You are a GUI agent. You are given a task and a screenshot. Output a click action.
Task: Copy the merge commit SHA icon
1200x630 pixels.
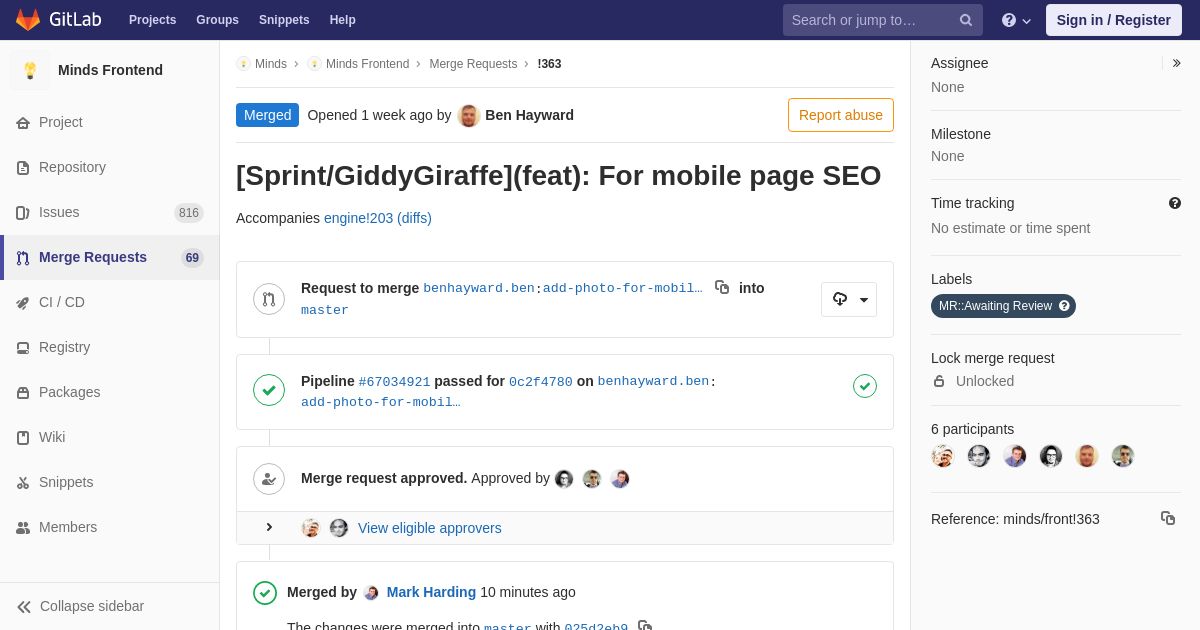(645, 627)
